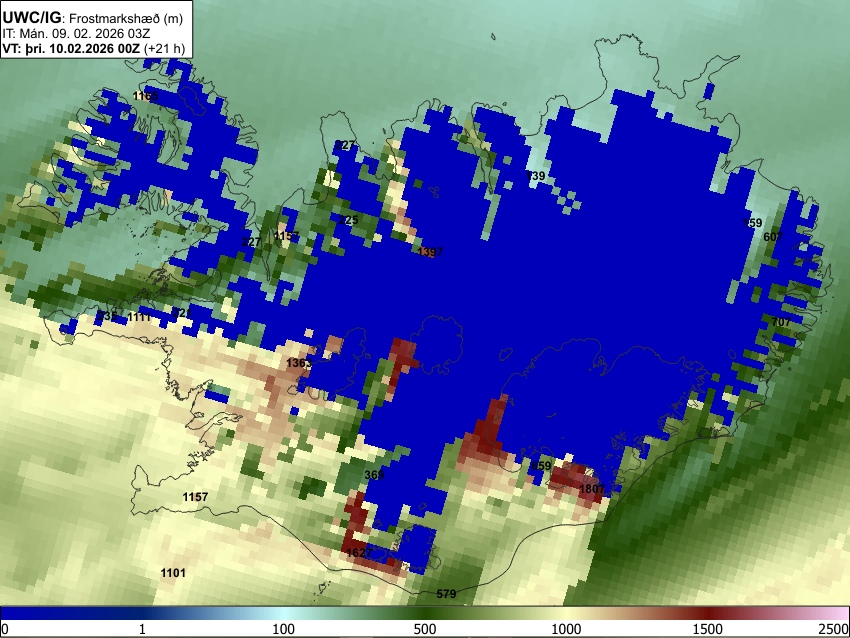
Task: Click the map value 225
Action: point(349,220)
